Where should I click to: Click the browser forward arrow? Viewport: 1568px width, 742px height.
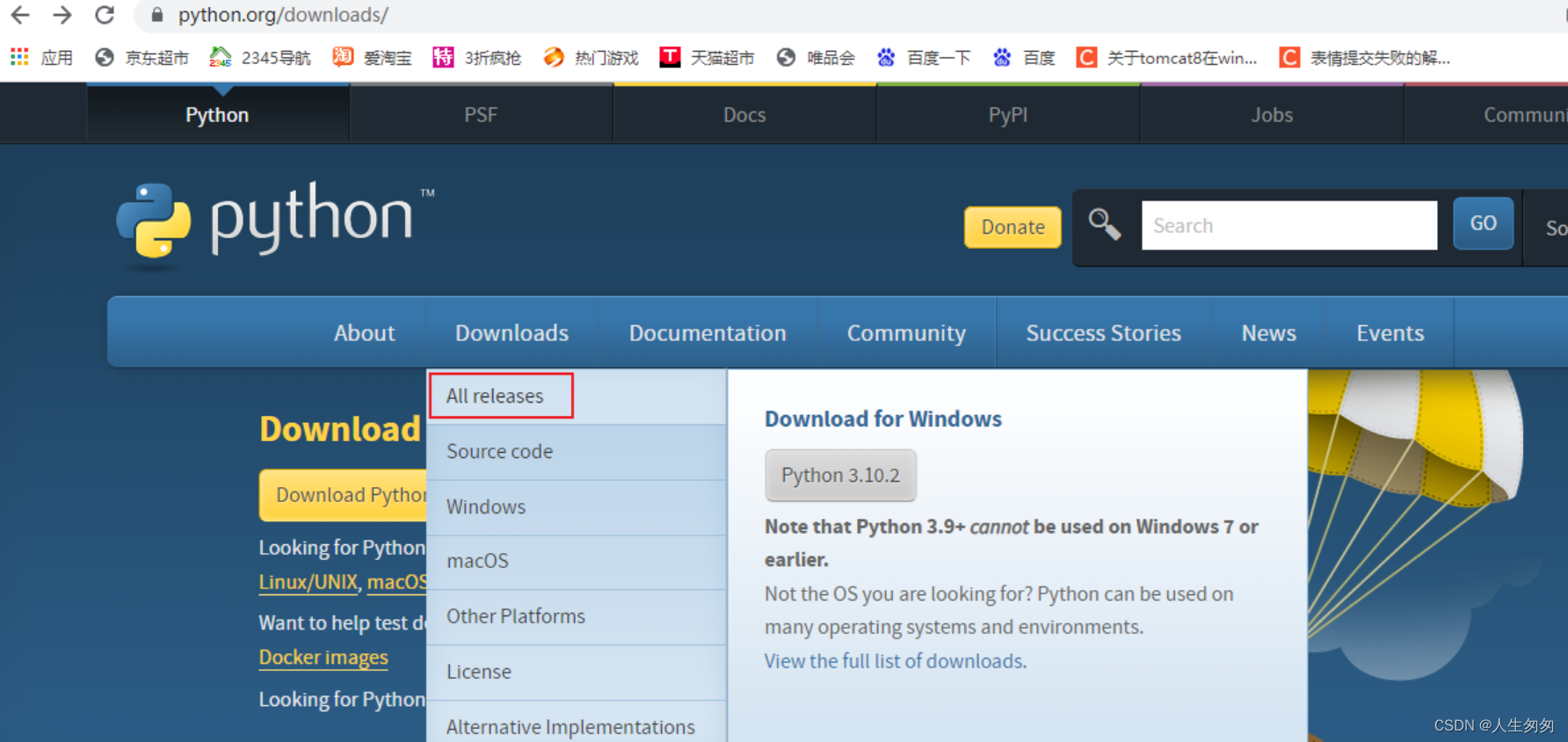click(62, 15)
